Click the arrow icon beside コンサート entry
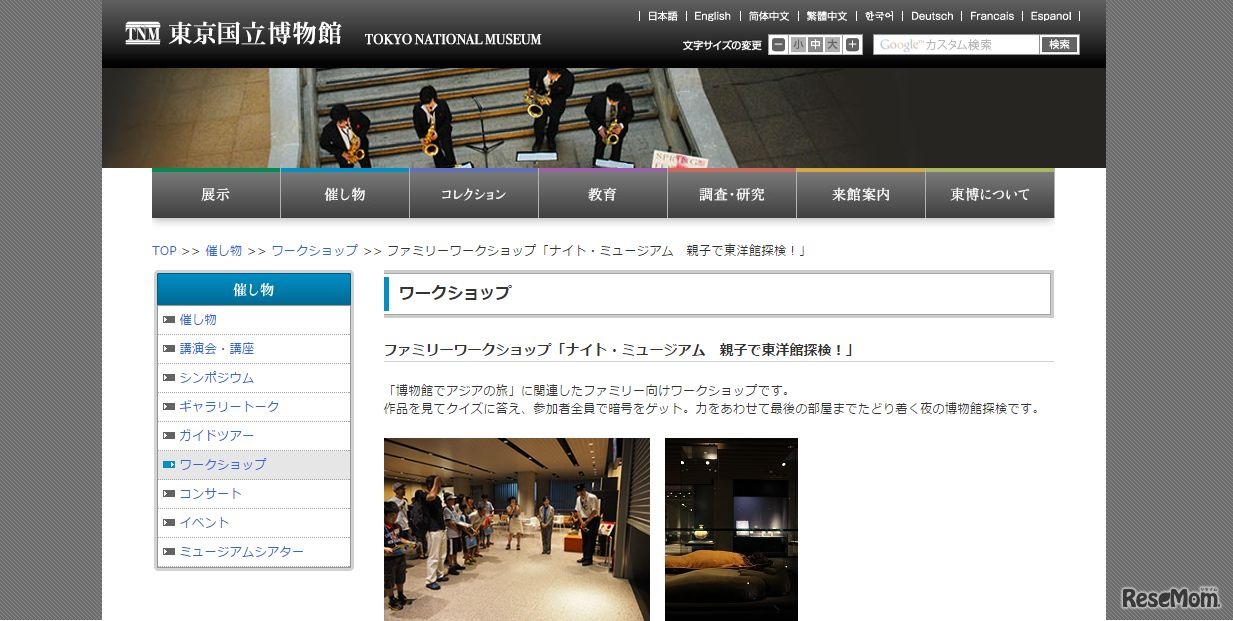 pos(168,493)
